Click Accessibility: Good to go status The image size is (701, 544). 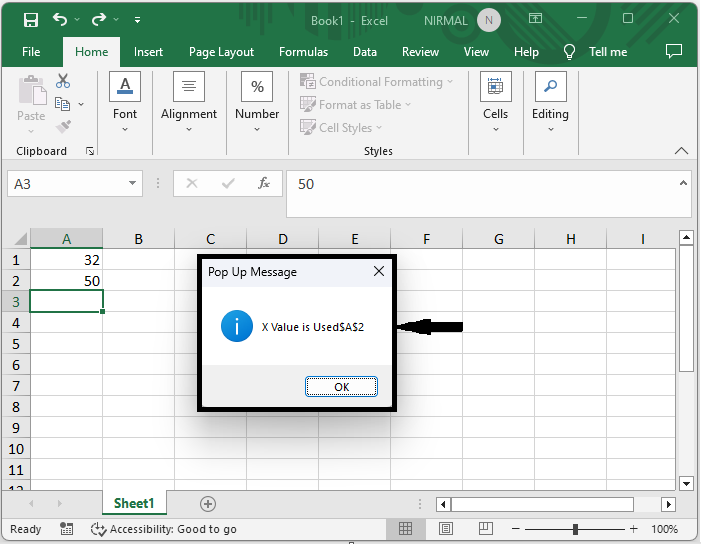click(164, 529)
